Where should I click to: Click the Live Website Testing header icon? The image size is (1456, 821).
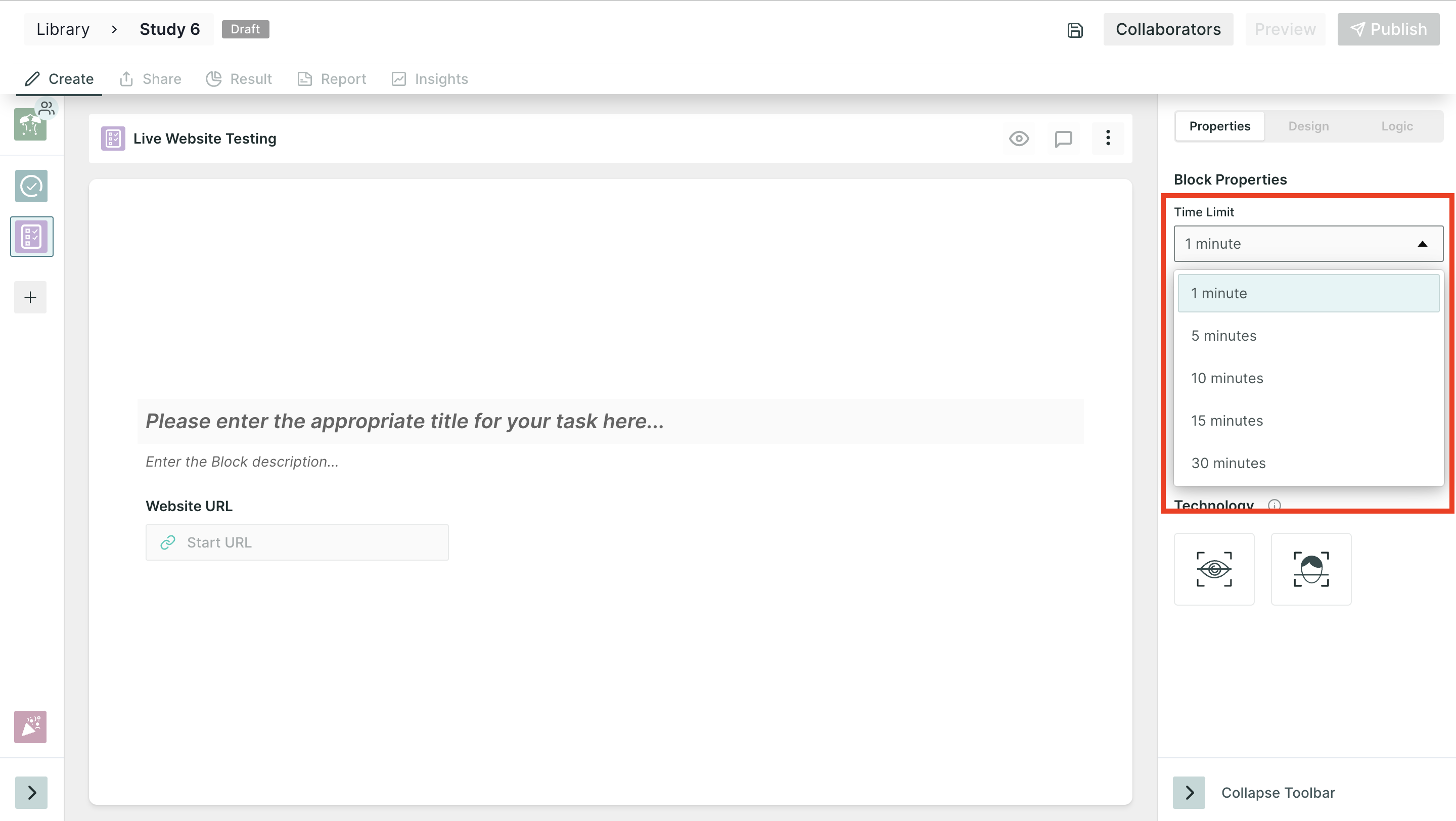point(113,139)
